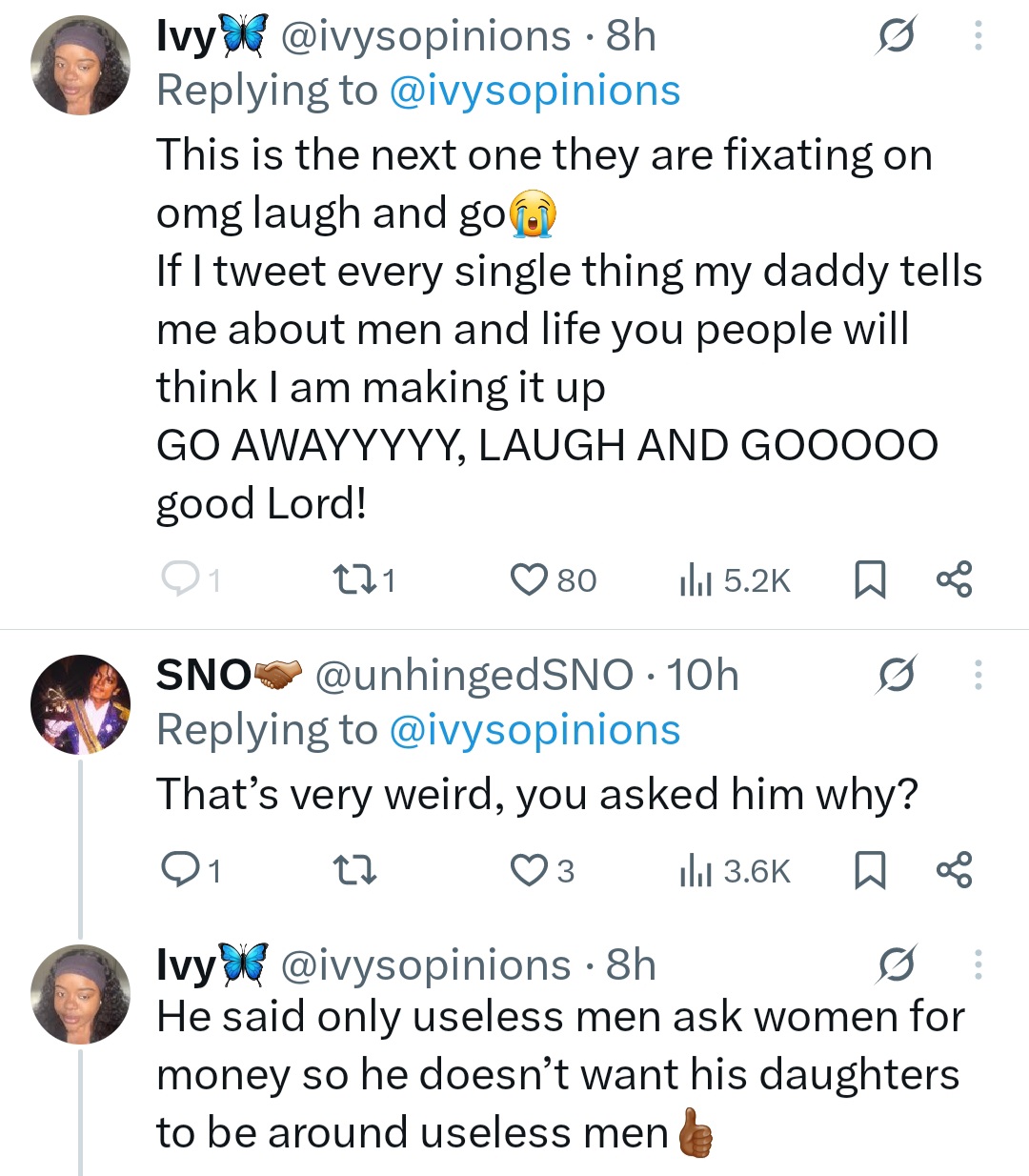Share SNO's reply tweet
Viewport: 1029px width, 1176px height.
point(954,871)
